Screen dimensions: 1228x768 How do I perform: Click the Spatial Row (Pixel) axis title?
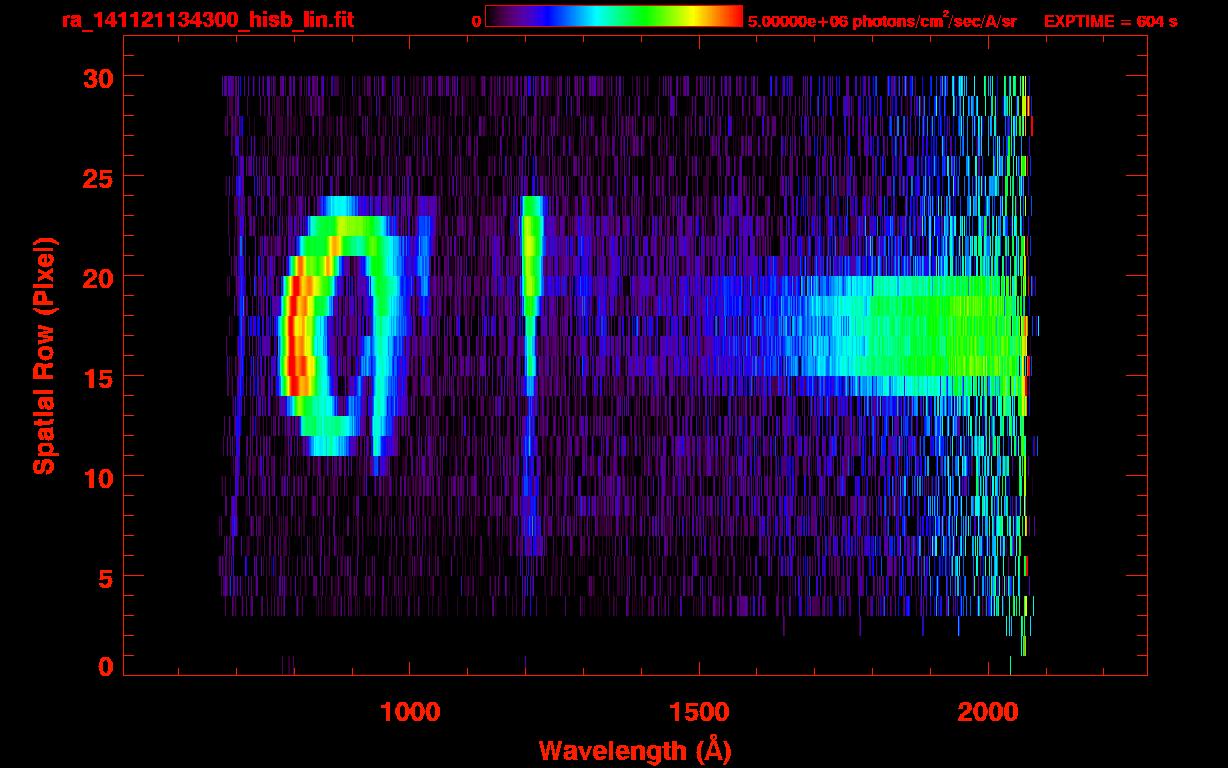(44, 356)
